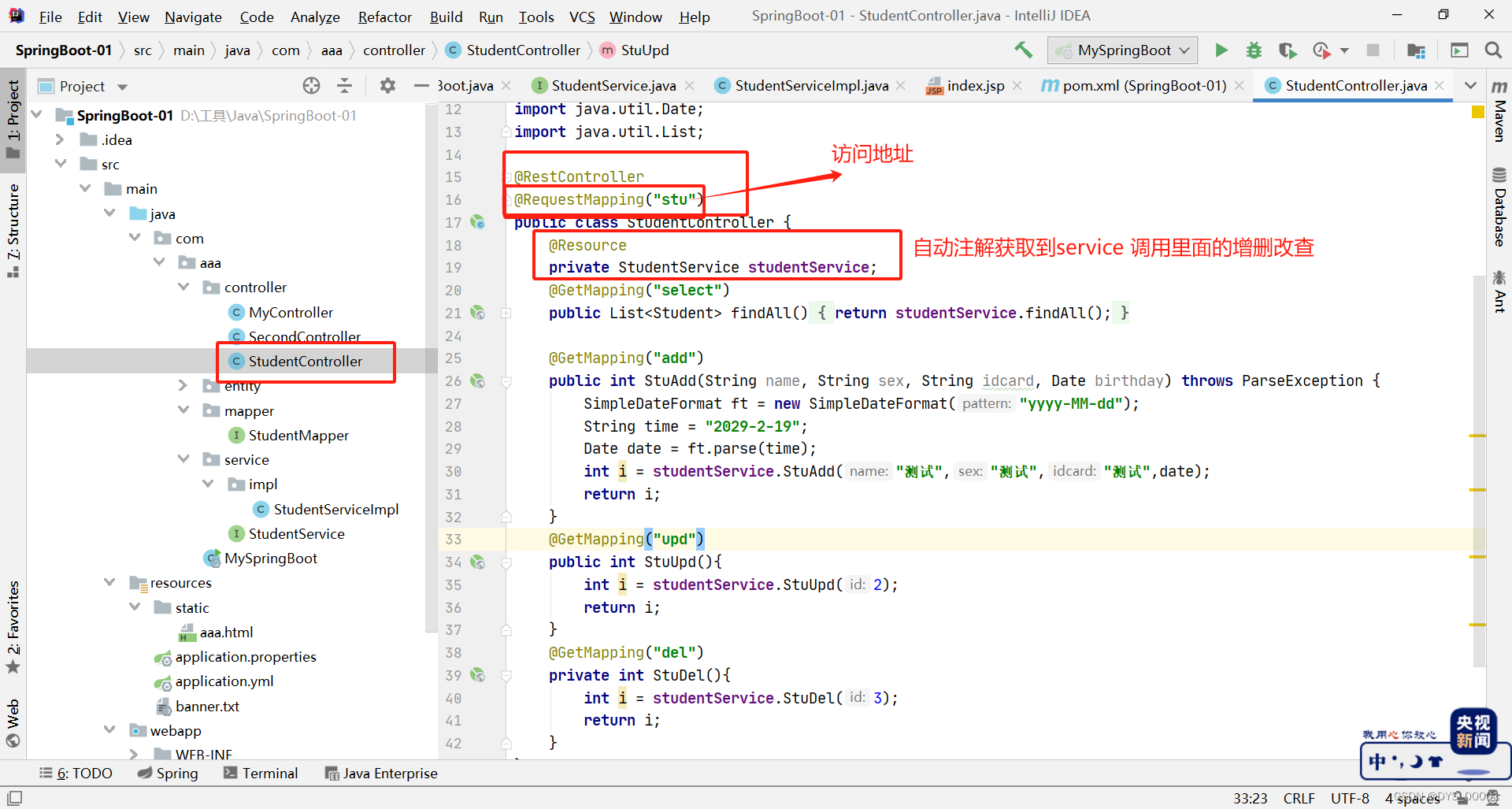Open the Database tool window
This screenshot has height=809, width=1512.
pyautogui.click(x=1499, y=207)
